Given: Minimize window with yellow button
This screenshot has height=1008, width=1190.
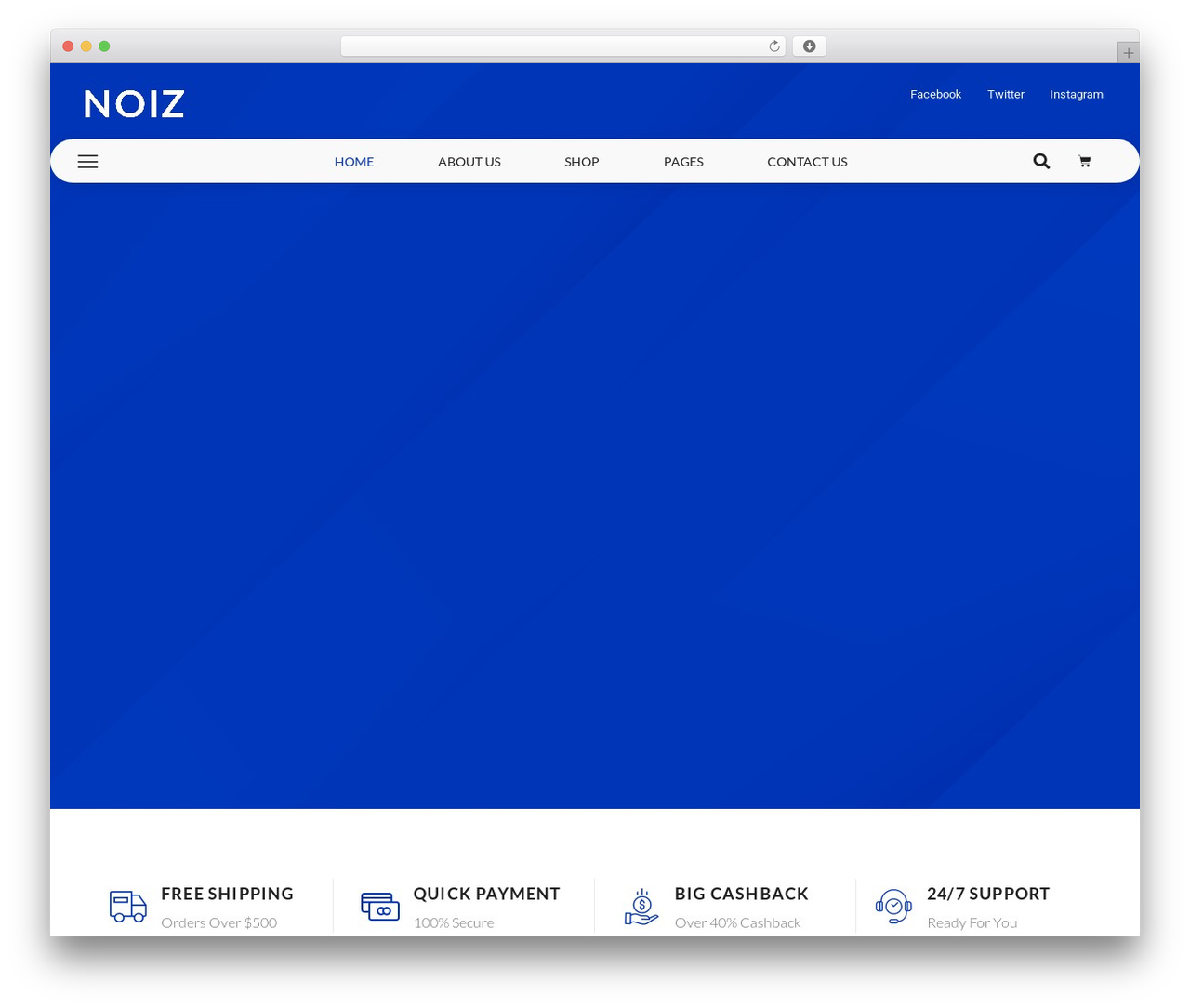Looking at the screenshot, I should click(86, 46).
